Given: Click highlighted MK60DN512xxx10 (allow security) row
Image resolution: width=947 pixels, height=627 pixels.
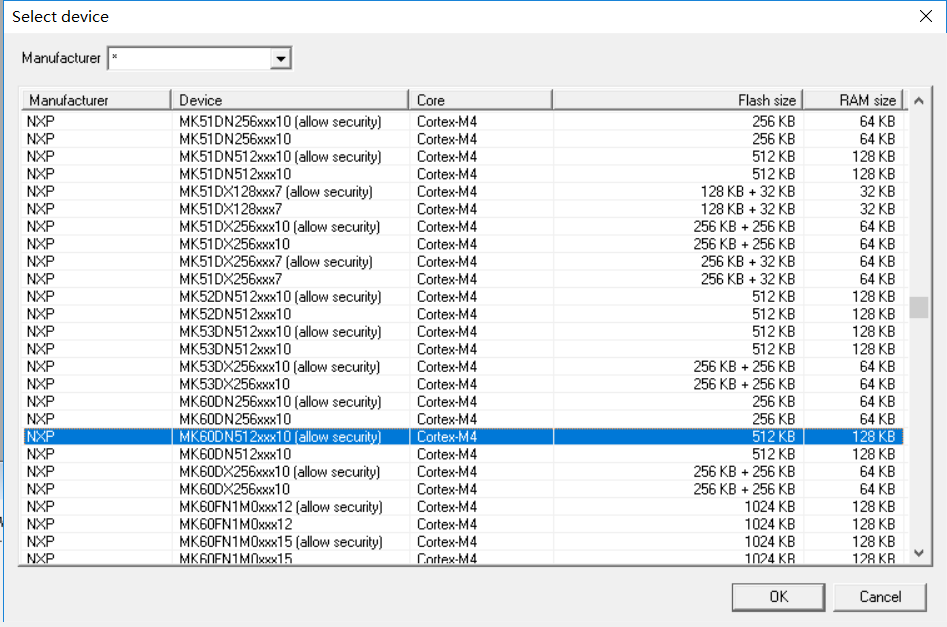Looking at the screenshot, I should 463,437.
